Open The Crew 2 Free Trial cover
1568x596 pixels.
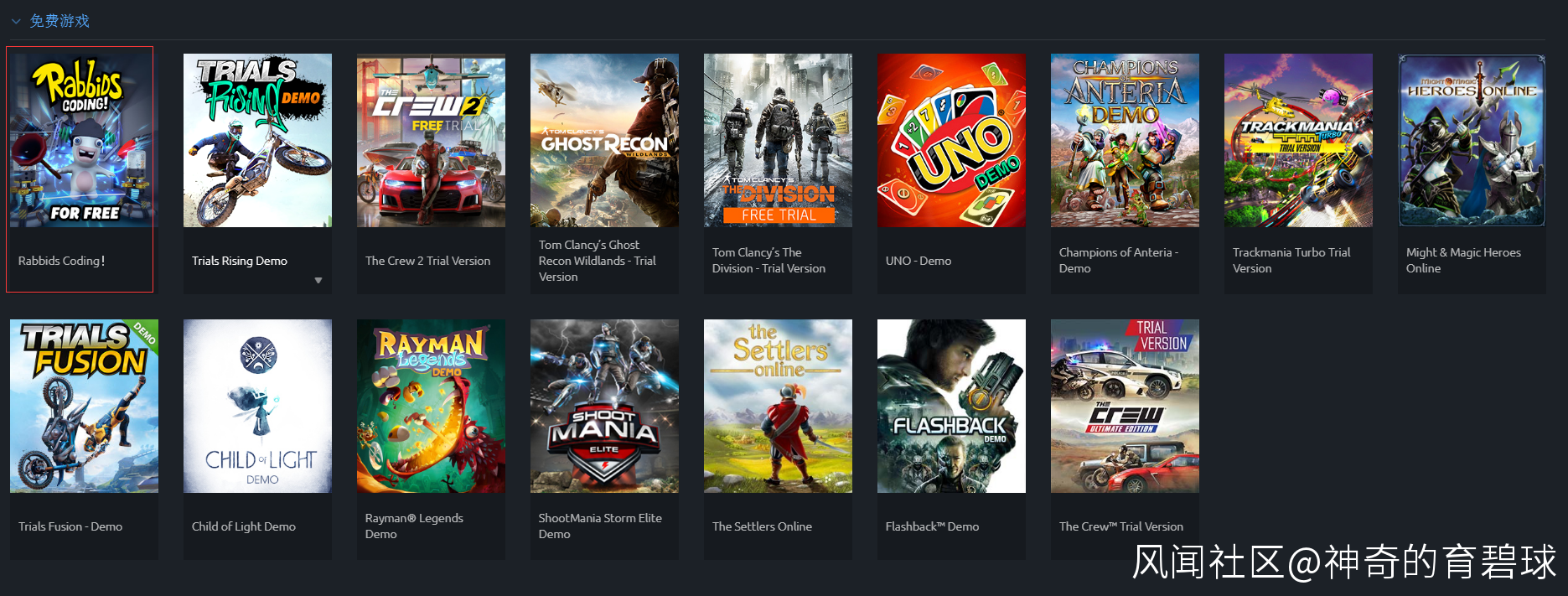click(x=431, y=141)
